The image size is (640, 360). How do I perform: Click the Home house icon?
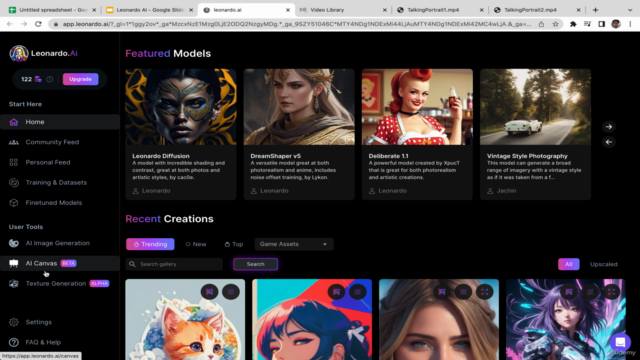coord(13,122)
